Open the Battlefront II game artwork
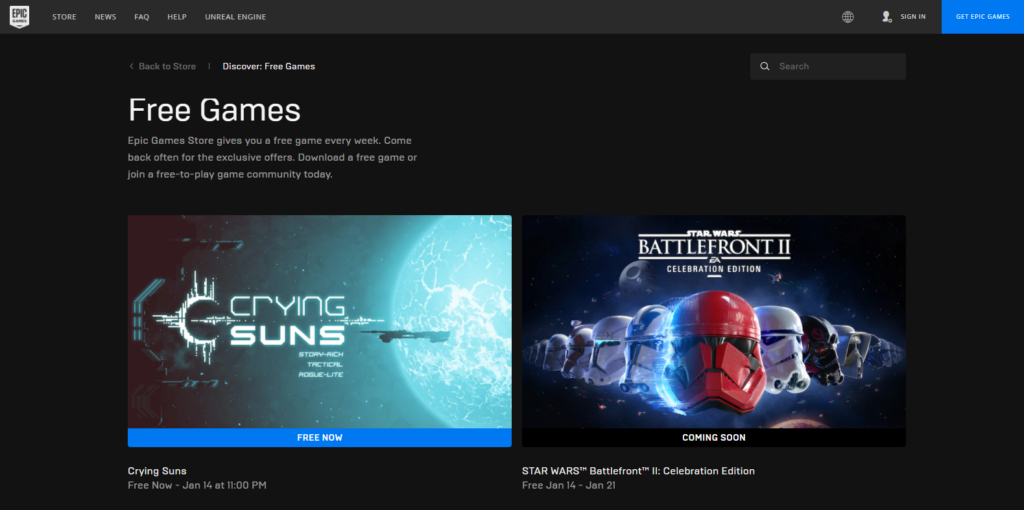 714,321
